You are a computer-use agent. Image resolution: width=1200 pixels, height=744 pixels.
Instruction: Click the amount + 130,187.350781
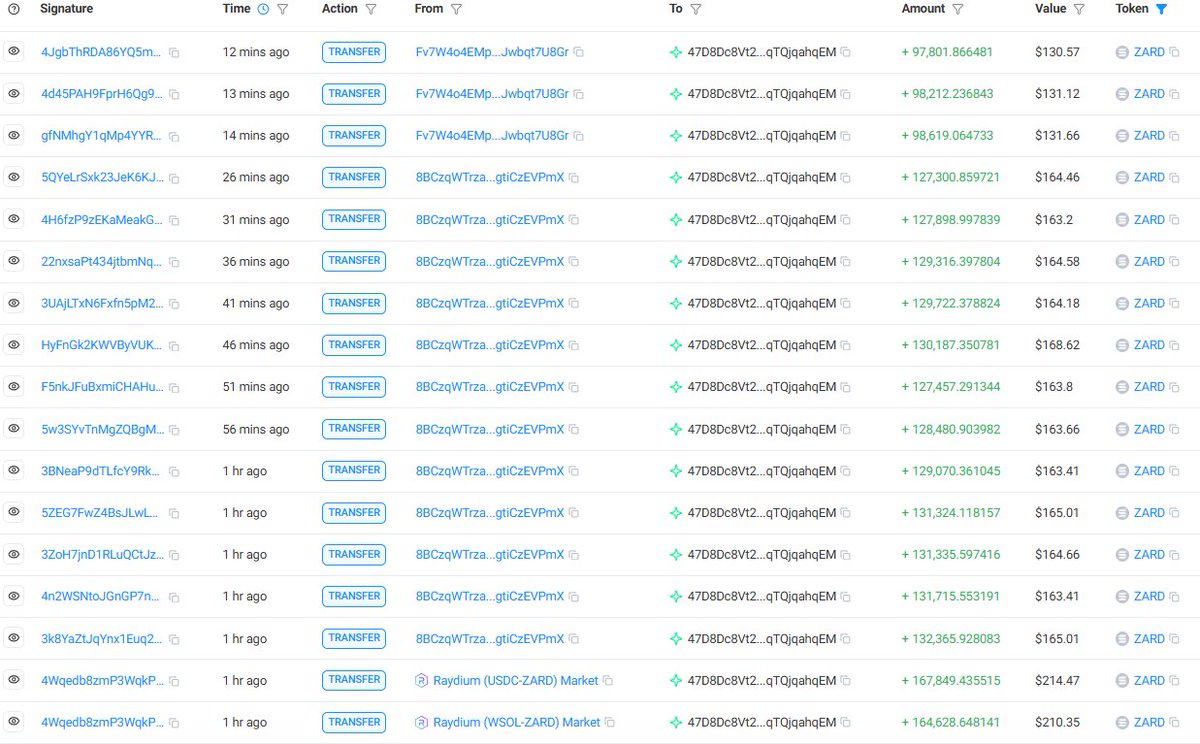950,345
